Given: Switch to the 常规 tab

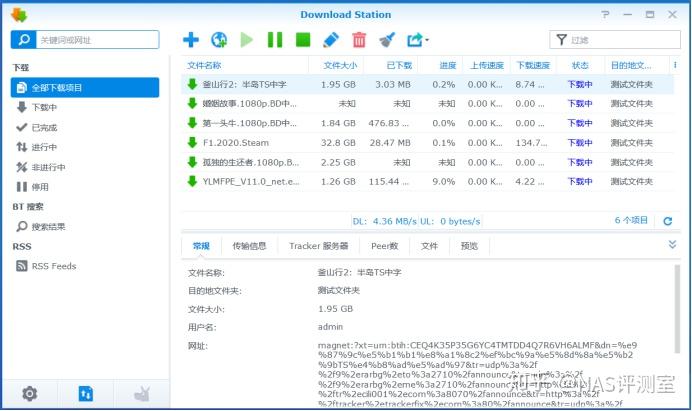Looking at the screenshot, I should coord(201,246).
